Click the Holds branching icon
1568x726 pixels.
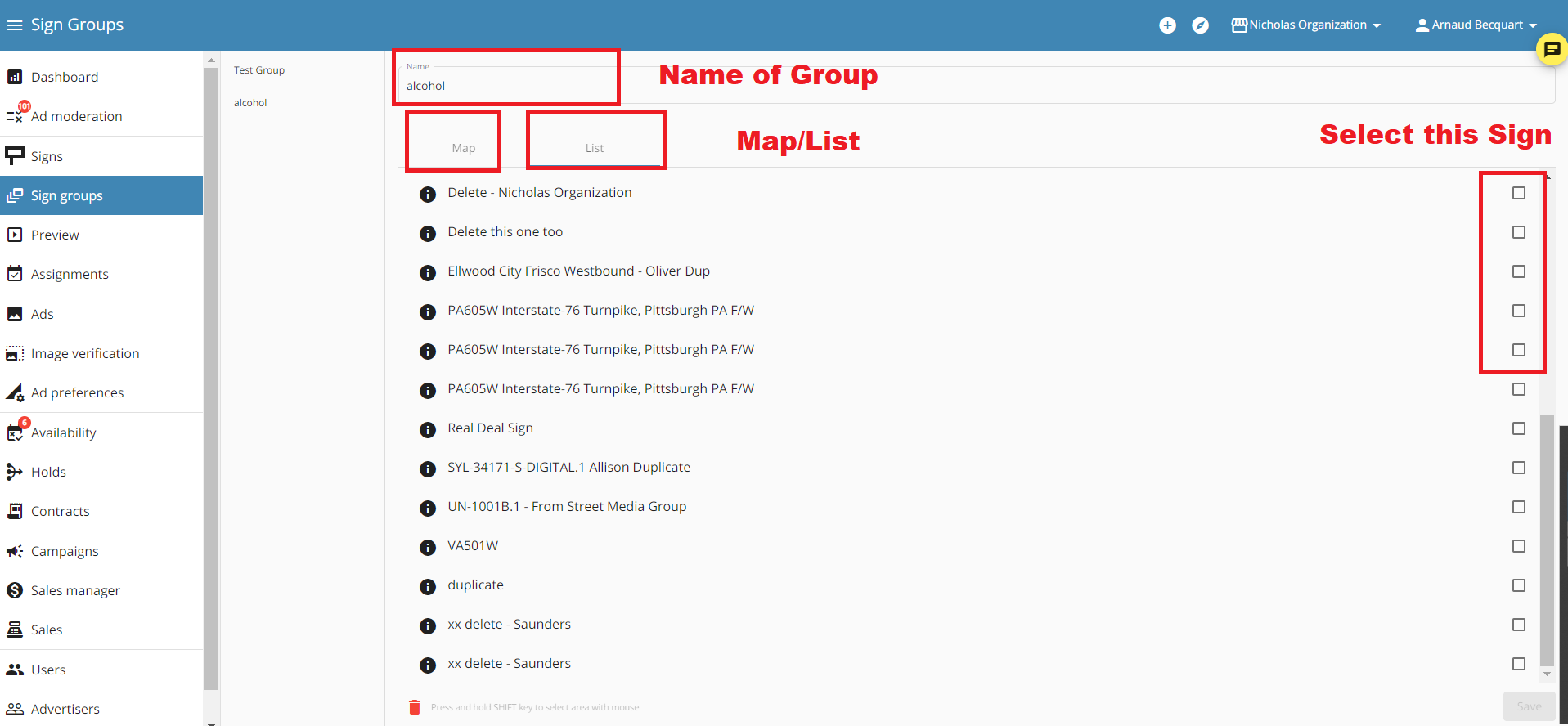coord(15,472)
